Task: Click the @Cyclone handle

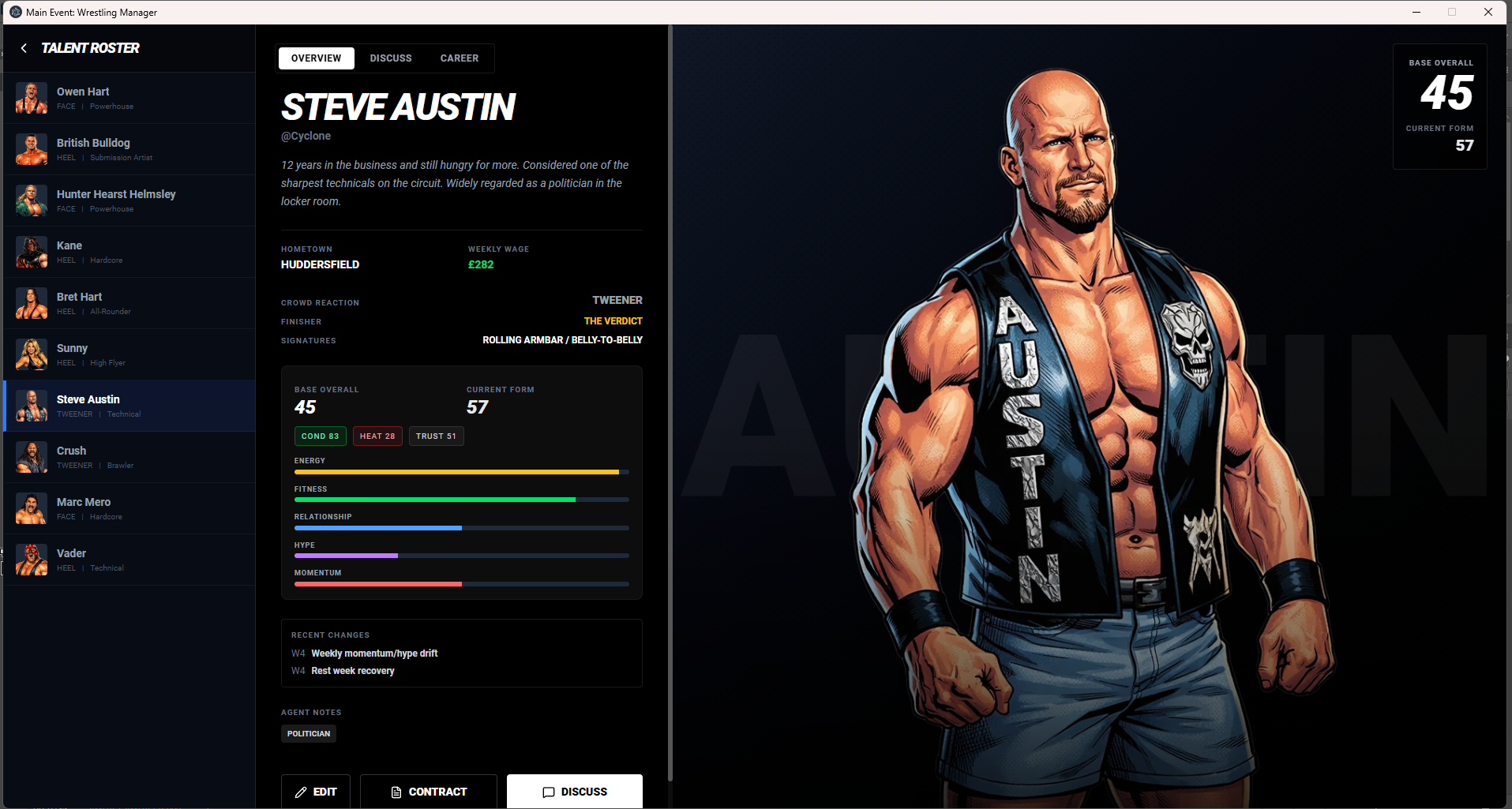Action: 306,136
